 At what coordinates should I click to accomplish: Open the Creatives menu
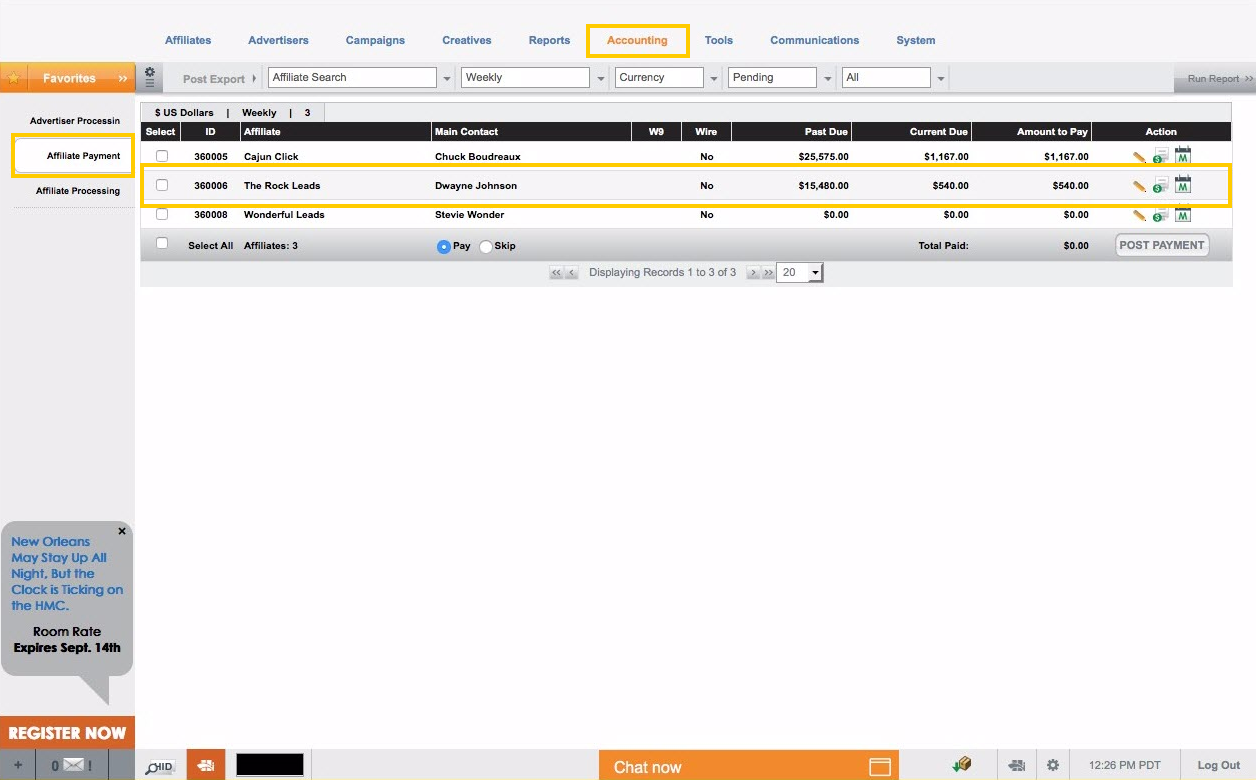(x=467, y=40)
